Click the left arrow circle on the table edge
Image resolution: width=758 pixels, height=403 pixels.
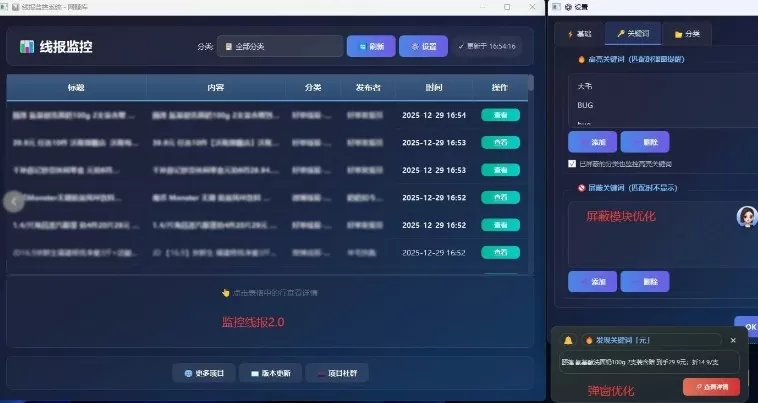coord(14,202)
